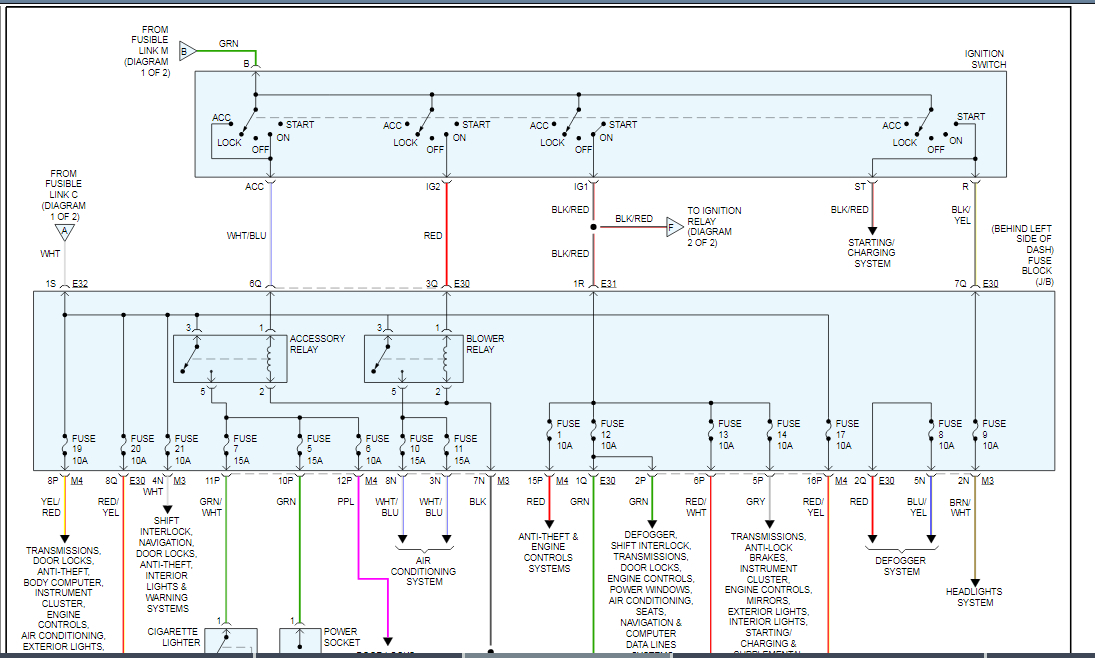
Task: Click the Accessory Relay symbol box
Action: click(230, 358)
